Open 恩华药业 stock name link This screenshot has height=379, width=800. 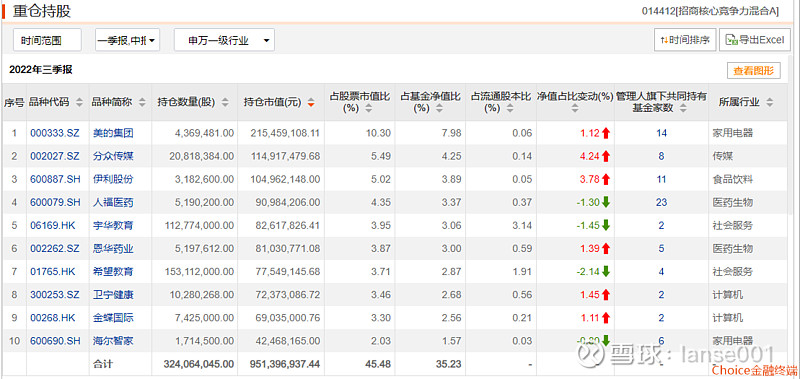[x=113, y=248]
